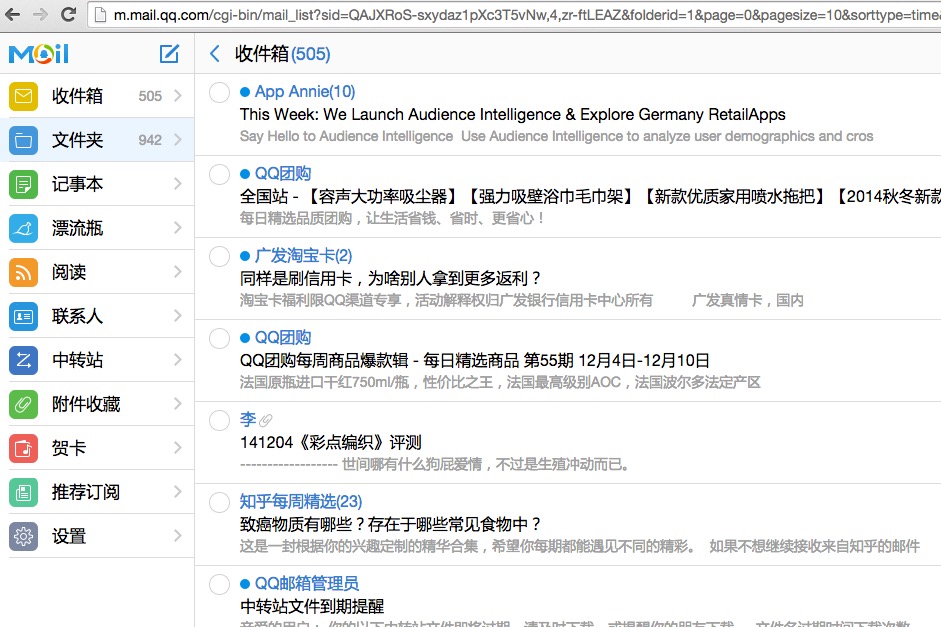
Task: Check the 知乎每周精选(23) mail checkbox
Action: [x=219, y=502]
